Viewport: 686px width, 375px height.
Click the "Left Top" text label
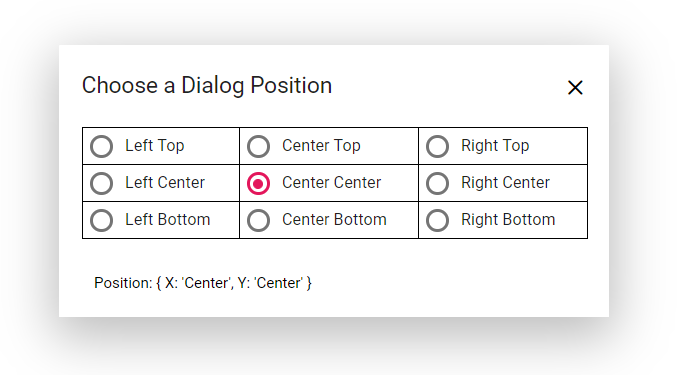coord(154,146)
